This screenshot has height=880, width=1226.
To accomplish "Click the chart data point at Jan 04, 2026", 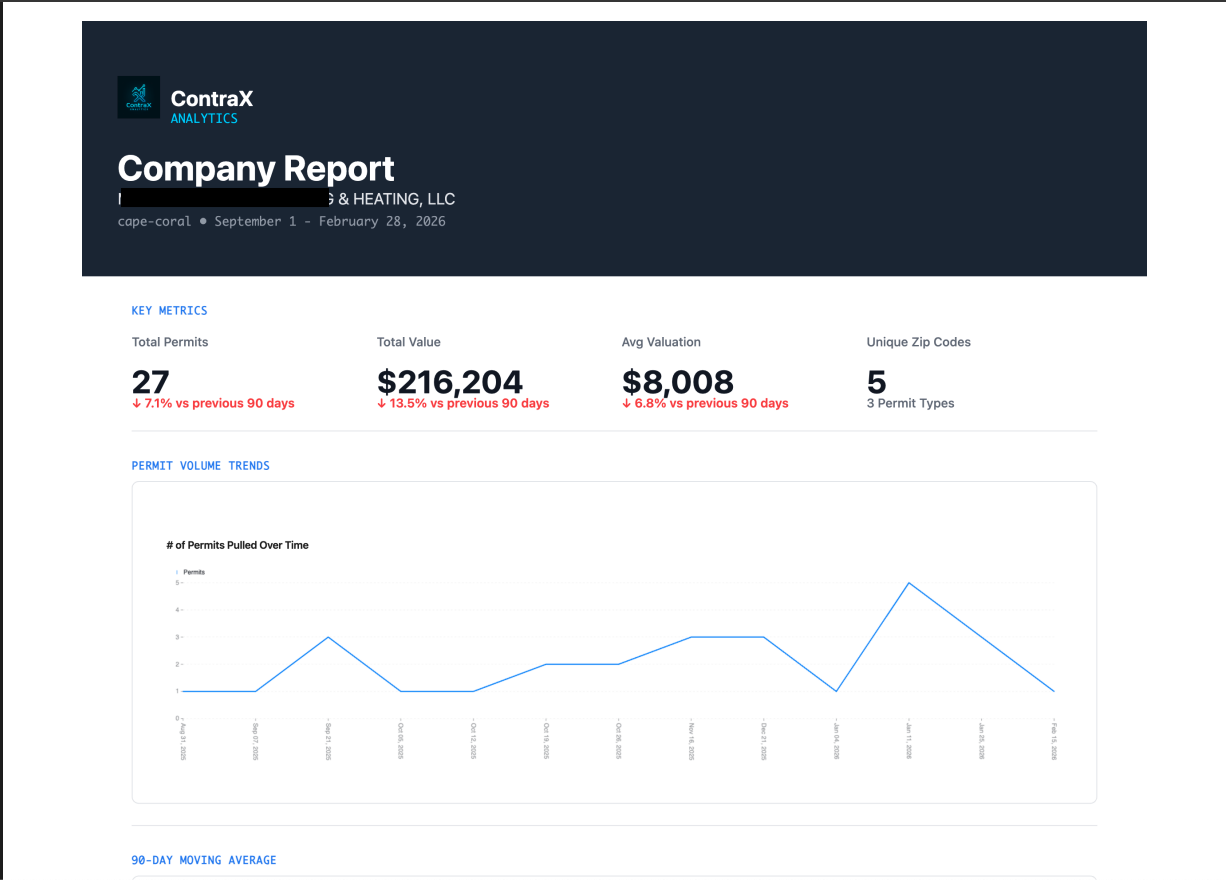I will [x=836, y=691].
